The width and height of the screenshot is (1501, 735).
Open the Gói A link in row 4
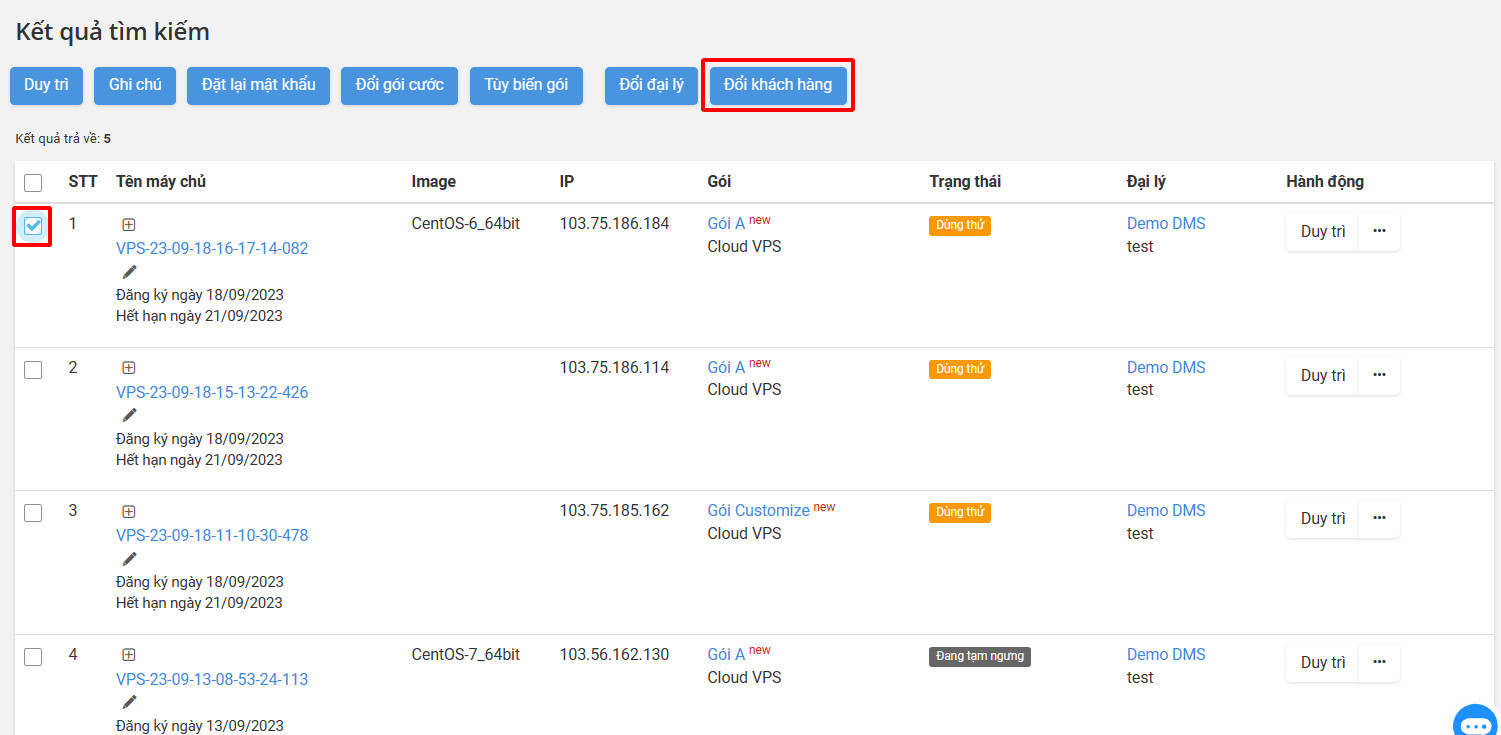coord(726,654)
